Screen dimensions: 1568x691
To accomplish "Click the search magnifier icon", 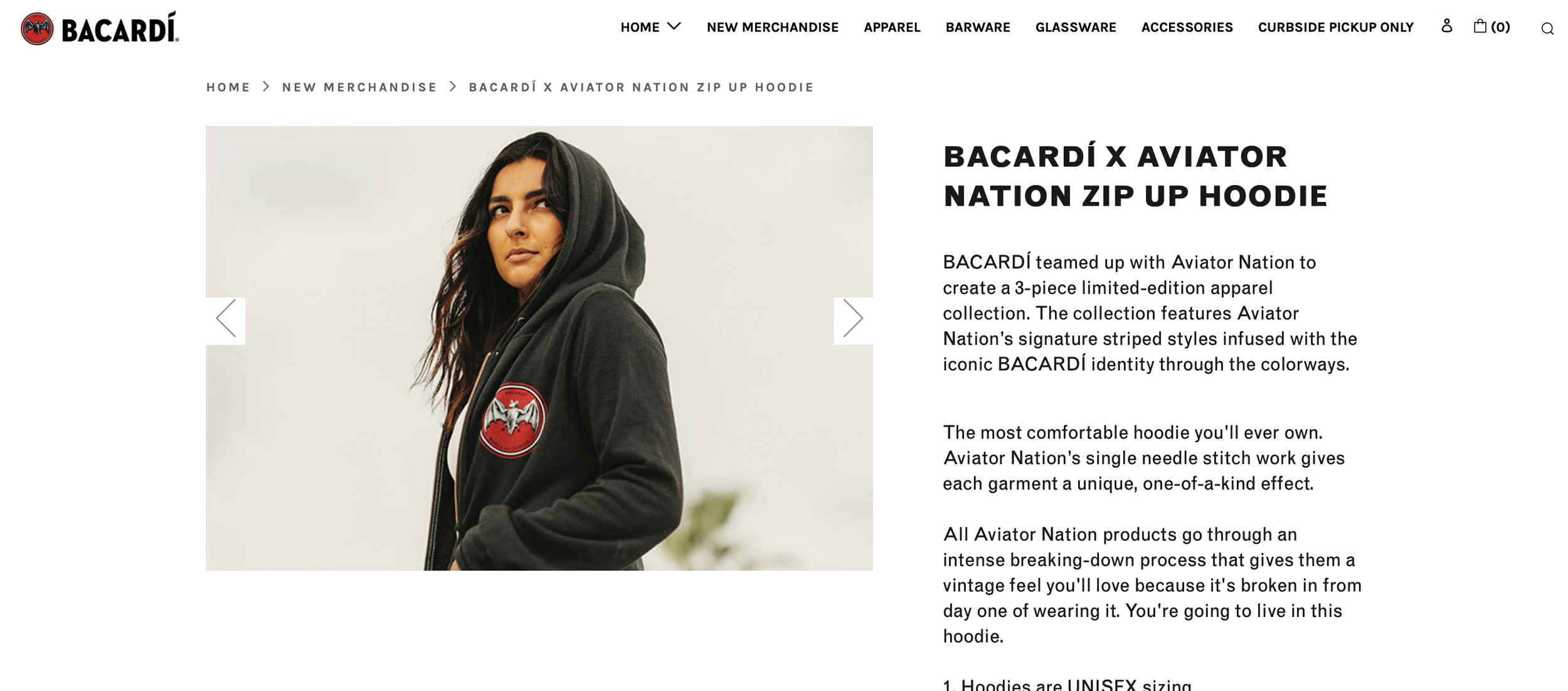I will 1547,29.
